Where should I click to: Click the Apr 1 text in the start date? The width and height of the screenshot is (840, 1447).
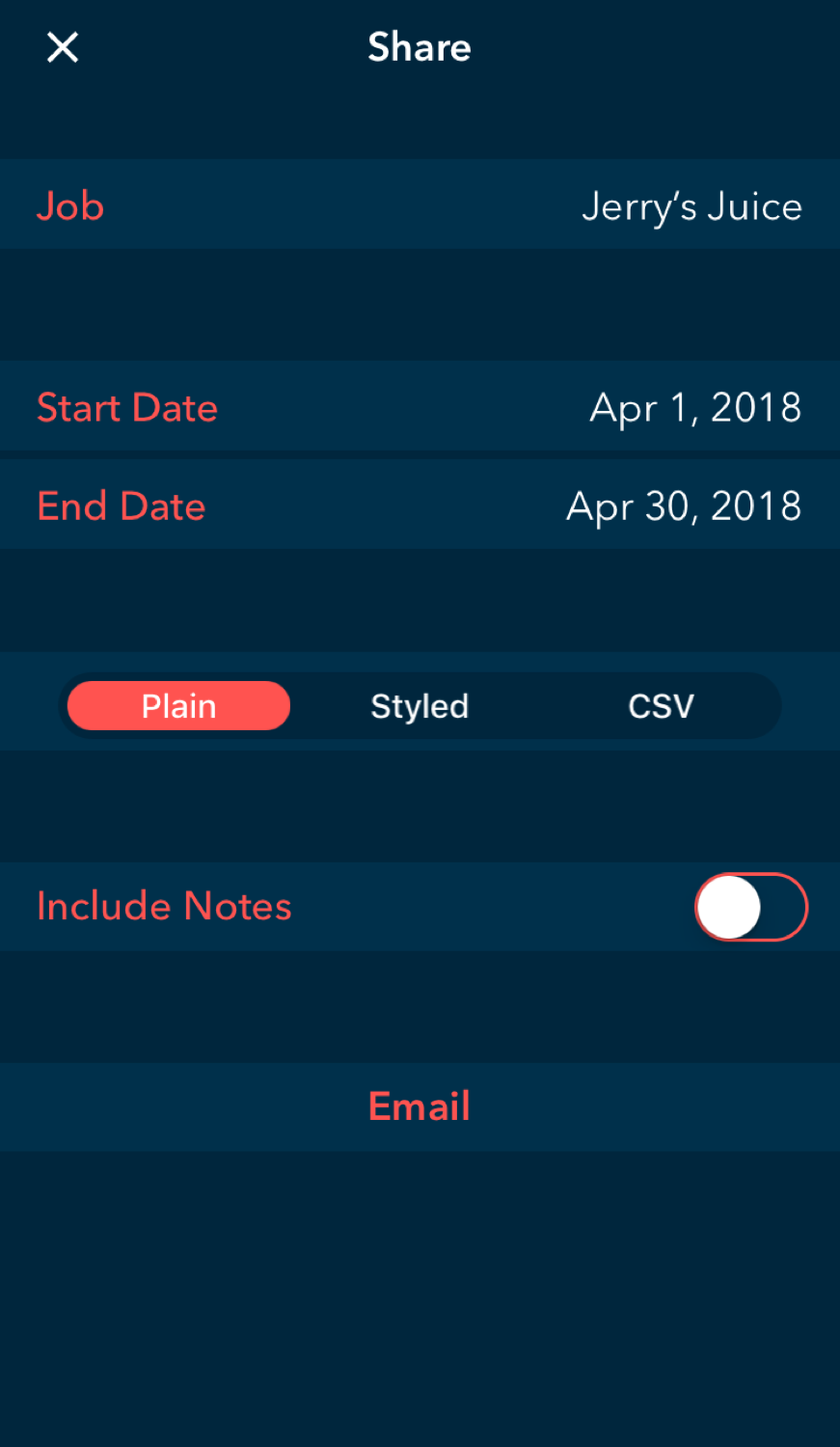click(x=641, y=408)
